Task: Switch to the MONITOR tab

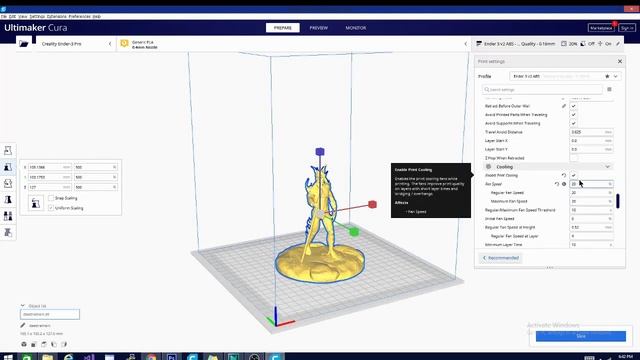Action: tap(356, 28)
